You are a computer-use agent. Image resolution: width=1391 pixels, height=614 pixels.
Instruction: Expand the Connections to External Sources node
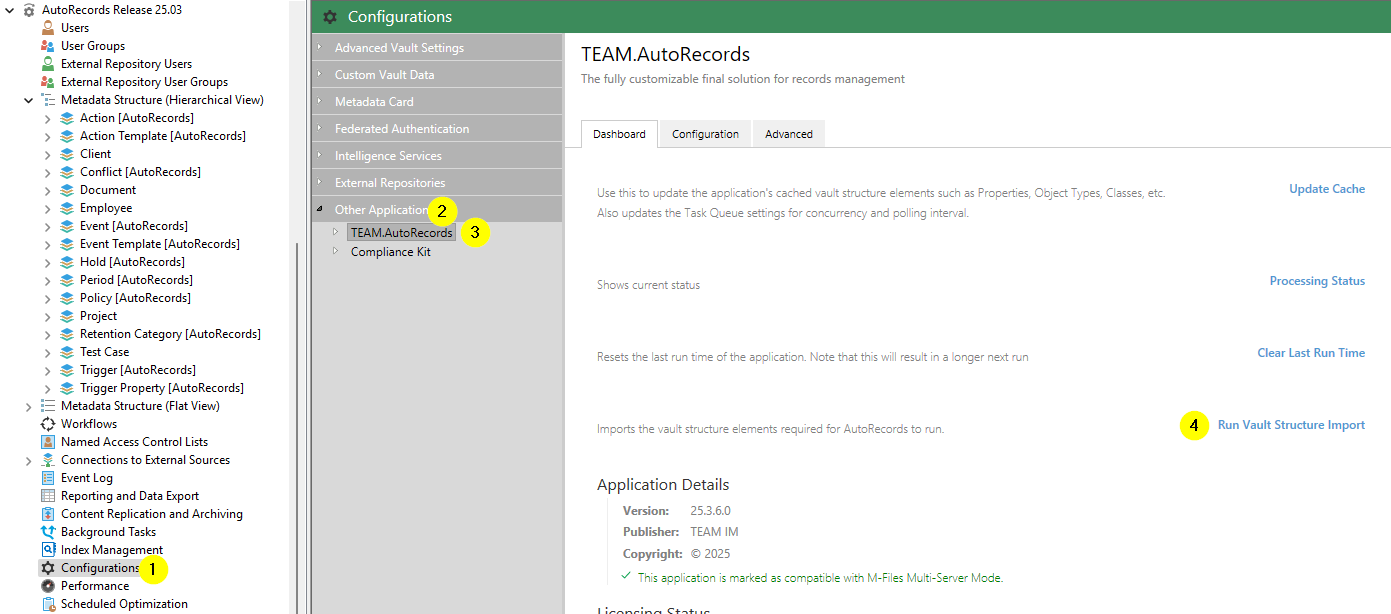[28, 460]
